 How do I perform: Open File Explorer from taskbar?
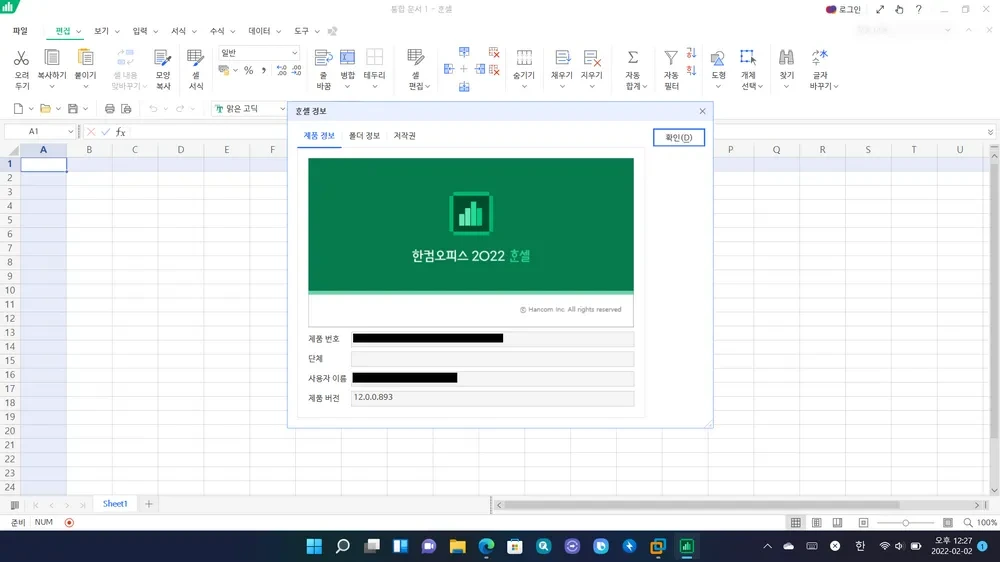click(x=457, y=546)
